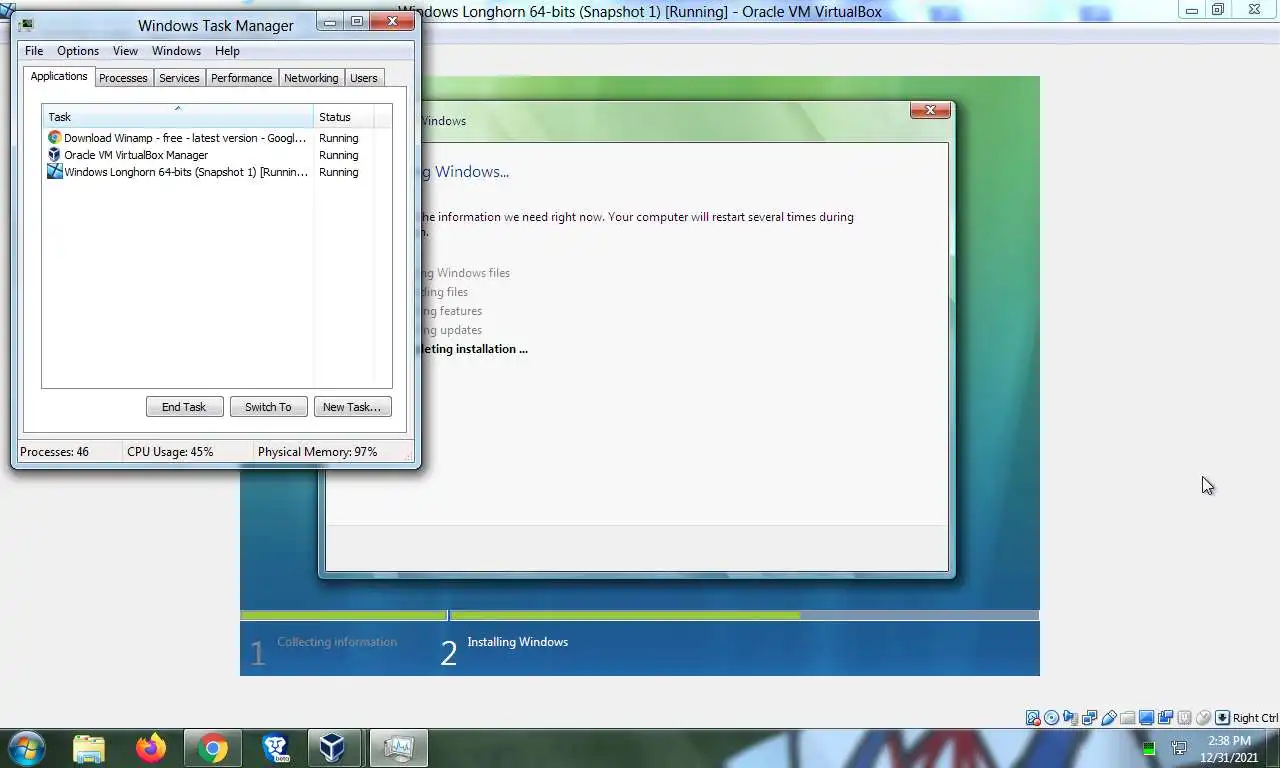The image size is (1280, 768).
Task: Click the Processes: 46 status bar entry
Action: click(54, 452)
